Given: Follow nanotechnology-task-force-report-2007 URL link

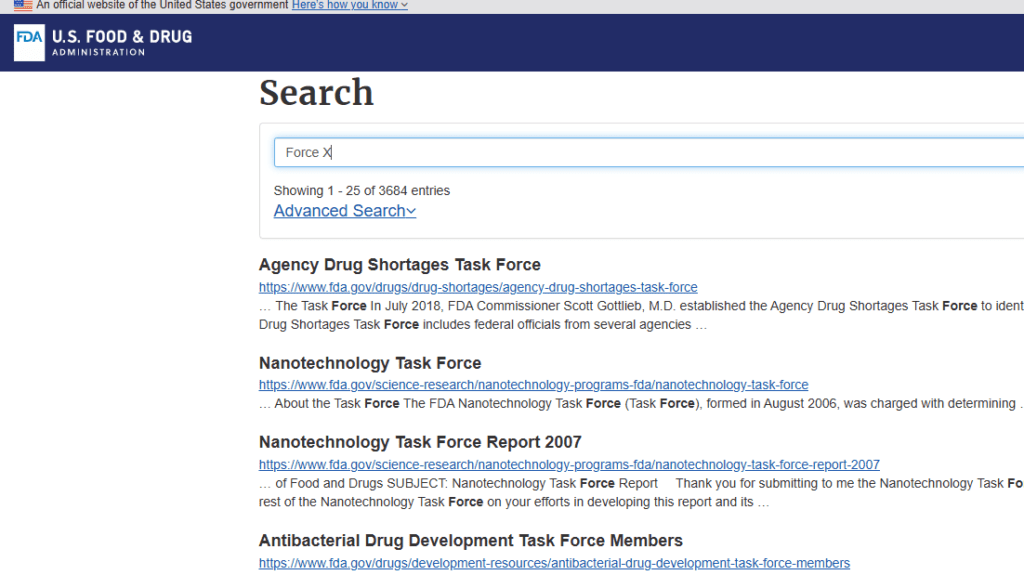Looking at the screenshot, I should click(x=569, y=465).
